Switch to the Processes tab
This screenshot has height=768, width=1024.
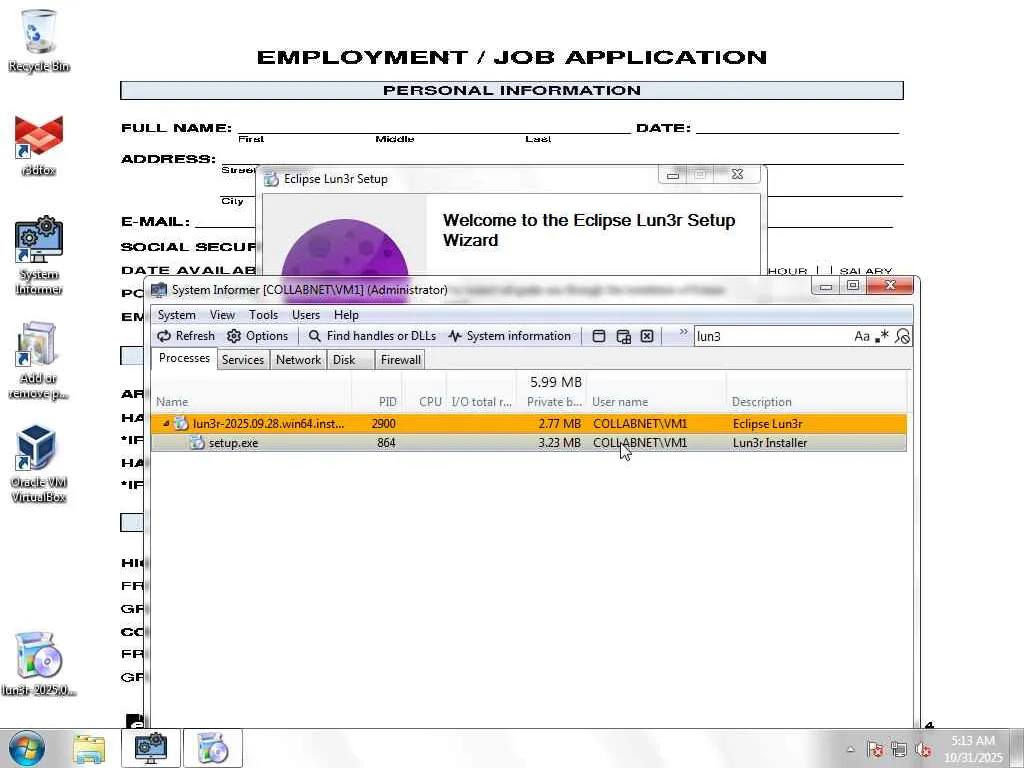click(184, 359)
